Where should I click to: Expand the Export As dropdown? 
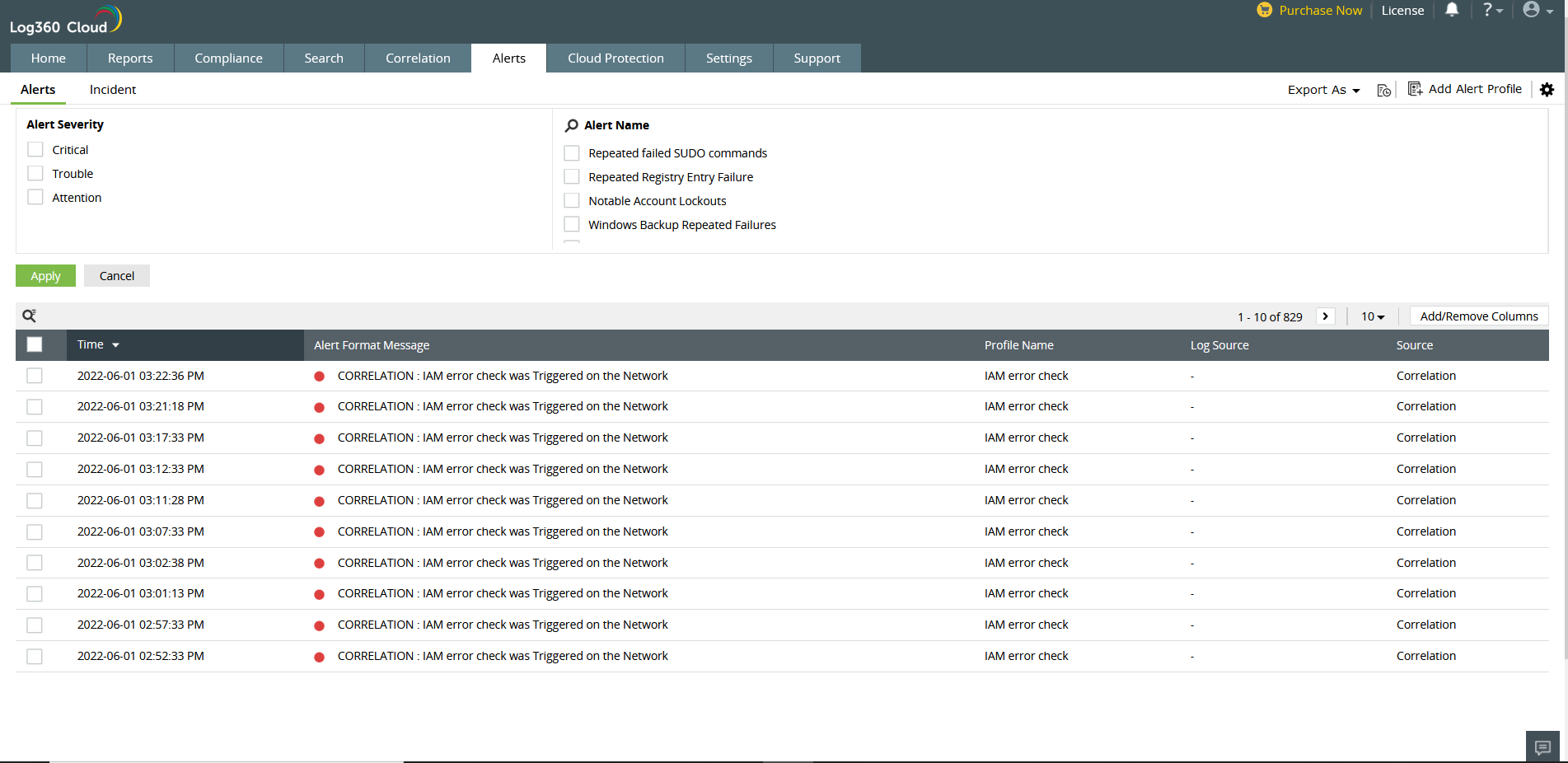[1323, 90]
